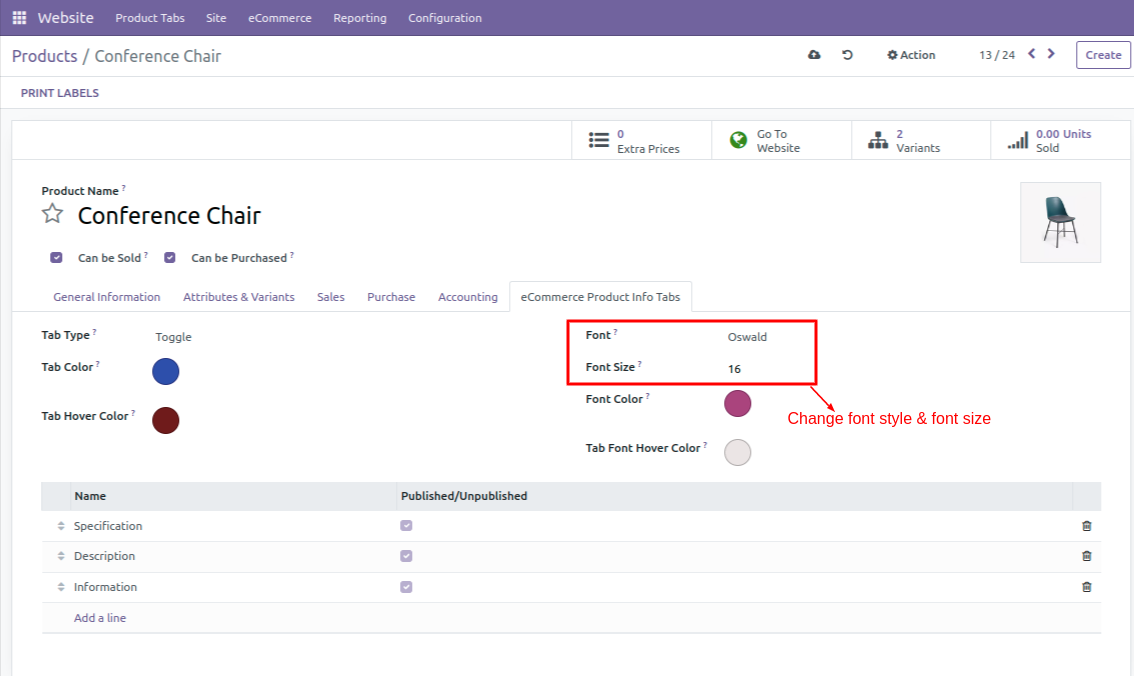Click the Create button
The image size is (1134, 676).
coord(1103,55)
